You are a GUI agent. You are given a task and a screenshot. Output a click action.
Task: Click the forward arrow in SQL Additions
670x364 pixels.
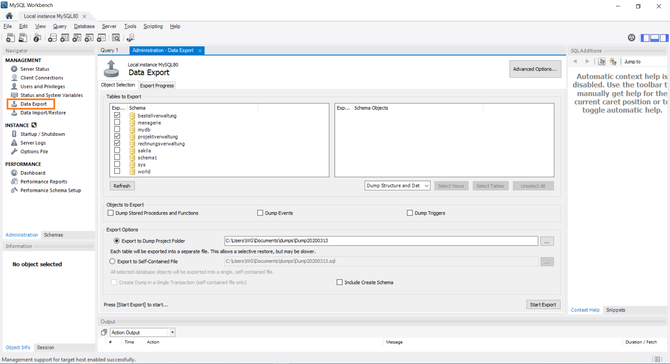pos(587,62)
